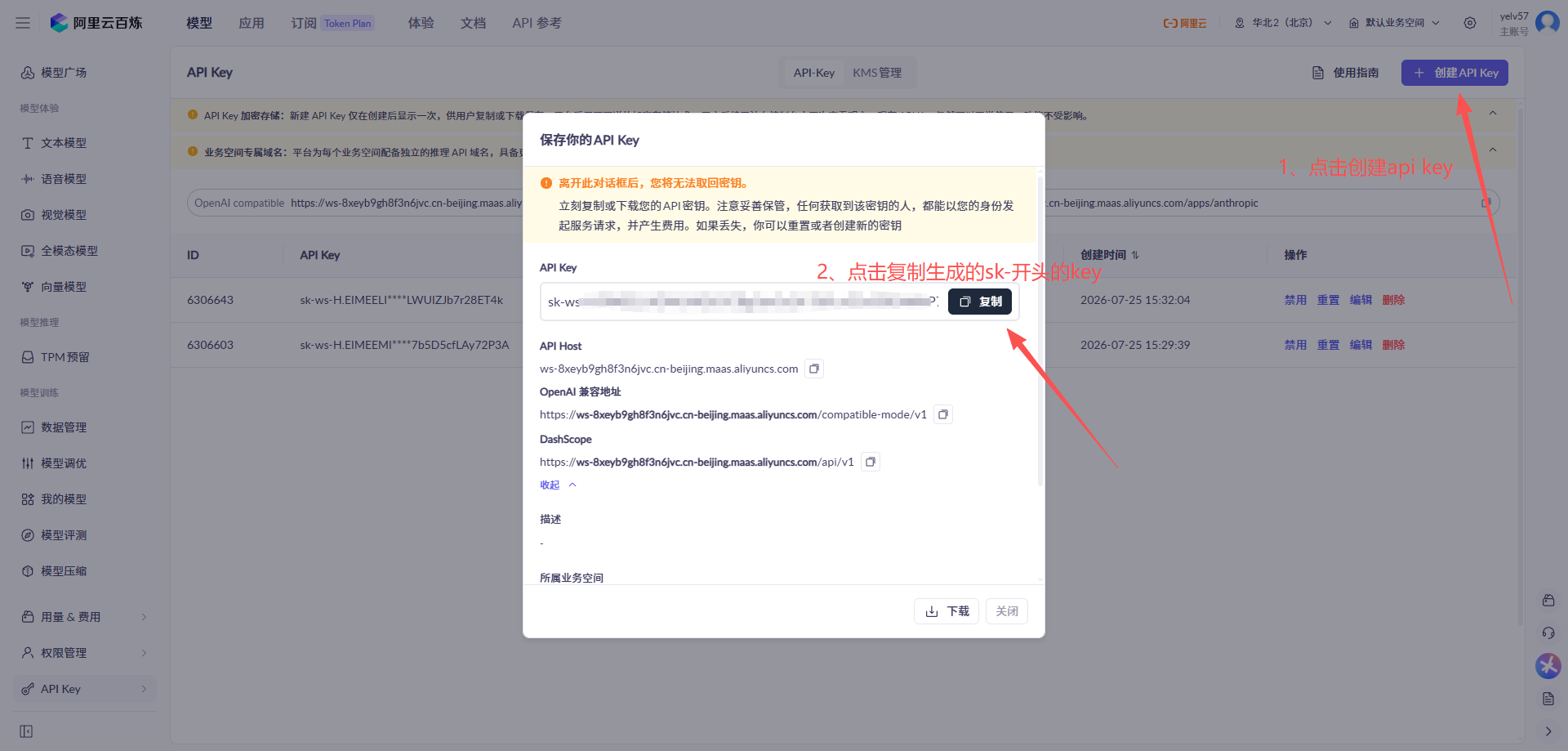Click 禁用 for key 6306643

(1295, 300)
